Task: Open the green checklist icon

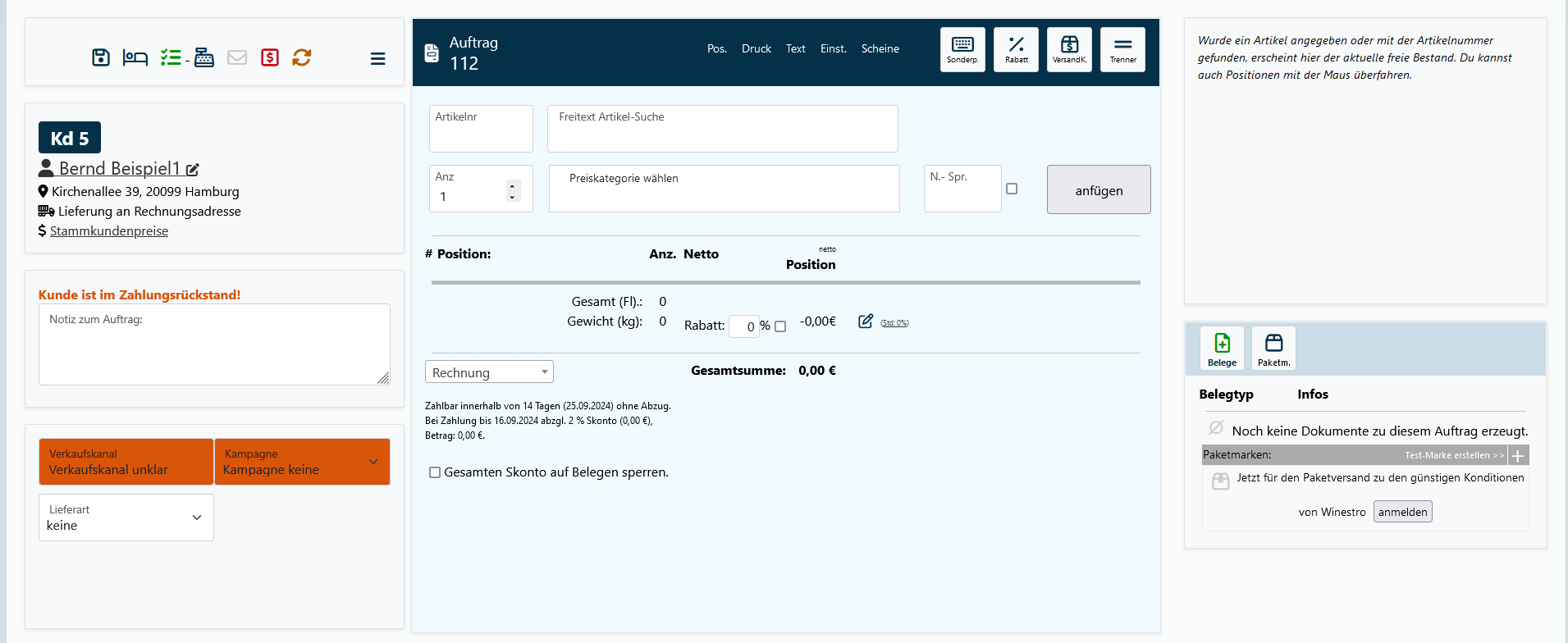Action: pyautogui.click(x=171, y=57)
